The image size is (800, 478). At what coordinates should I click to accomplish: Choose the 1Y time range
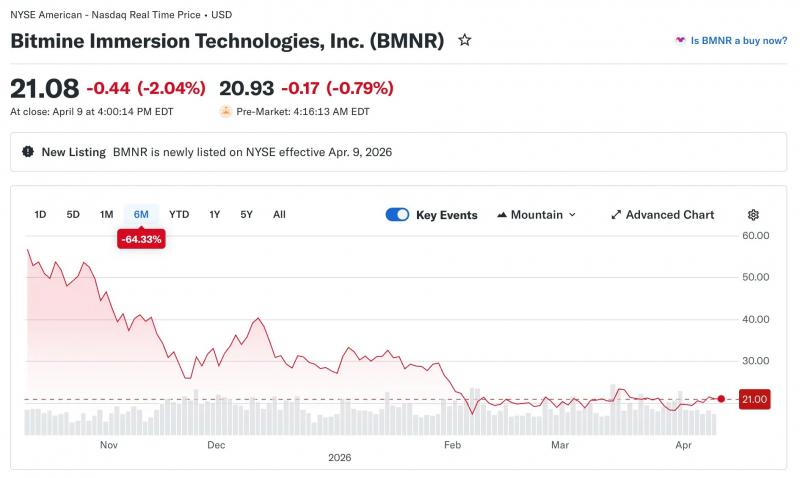coord(215,215)
